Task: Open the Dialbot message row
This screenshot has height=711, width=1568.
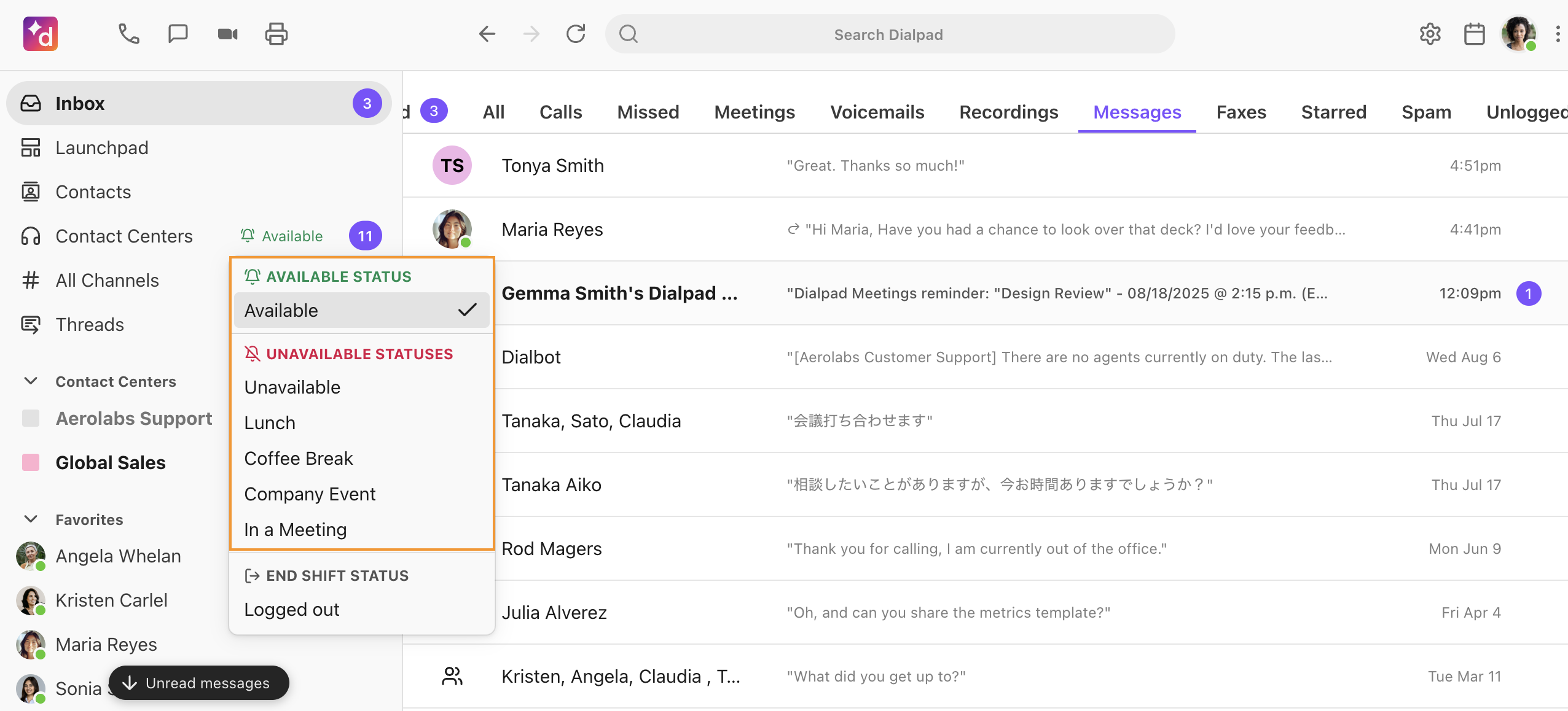Action: pos(1032,357)
